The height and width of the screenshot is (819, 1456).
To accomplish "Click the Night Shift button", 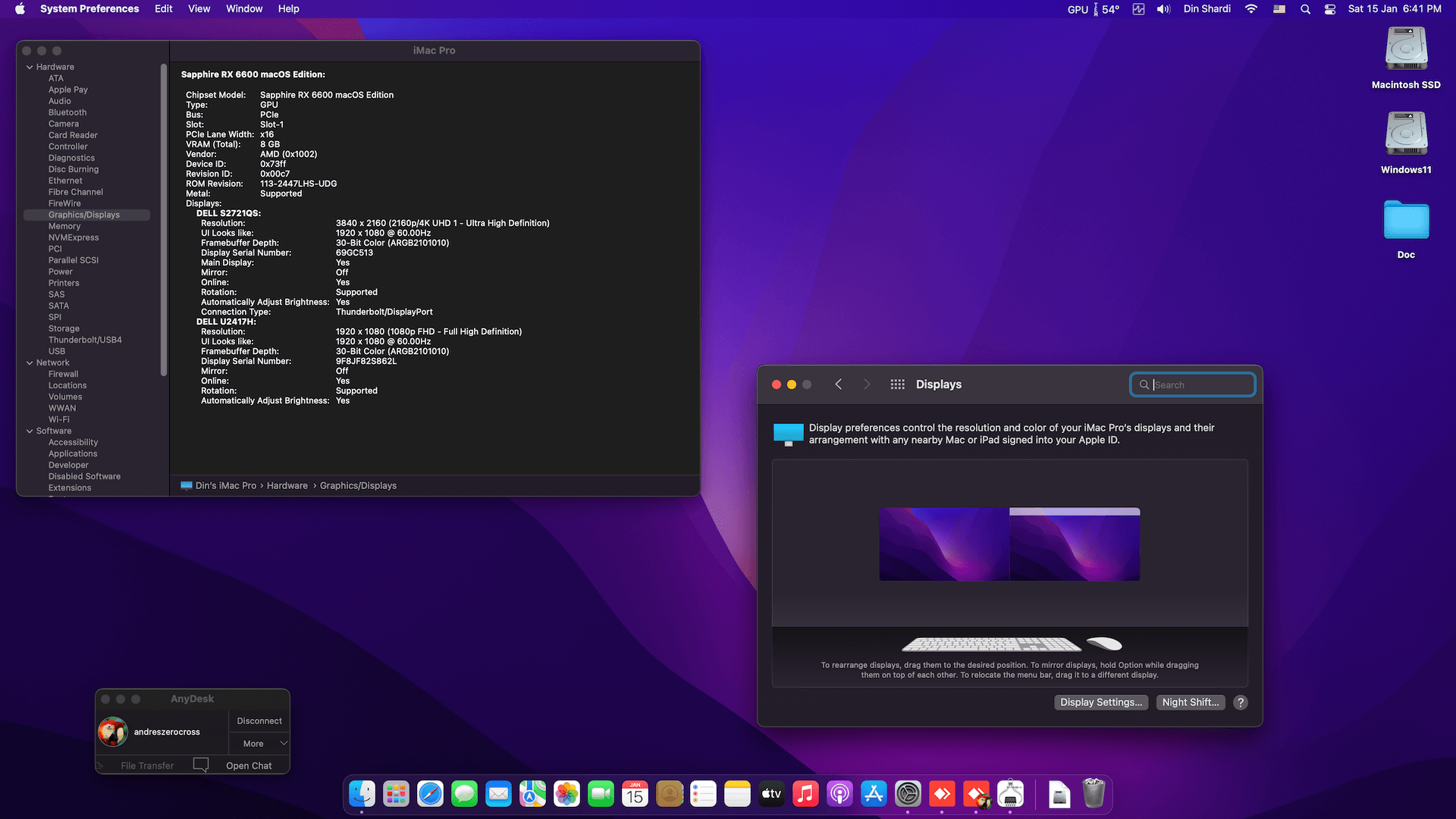I will pos(1190,702).
